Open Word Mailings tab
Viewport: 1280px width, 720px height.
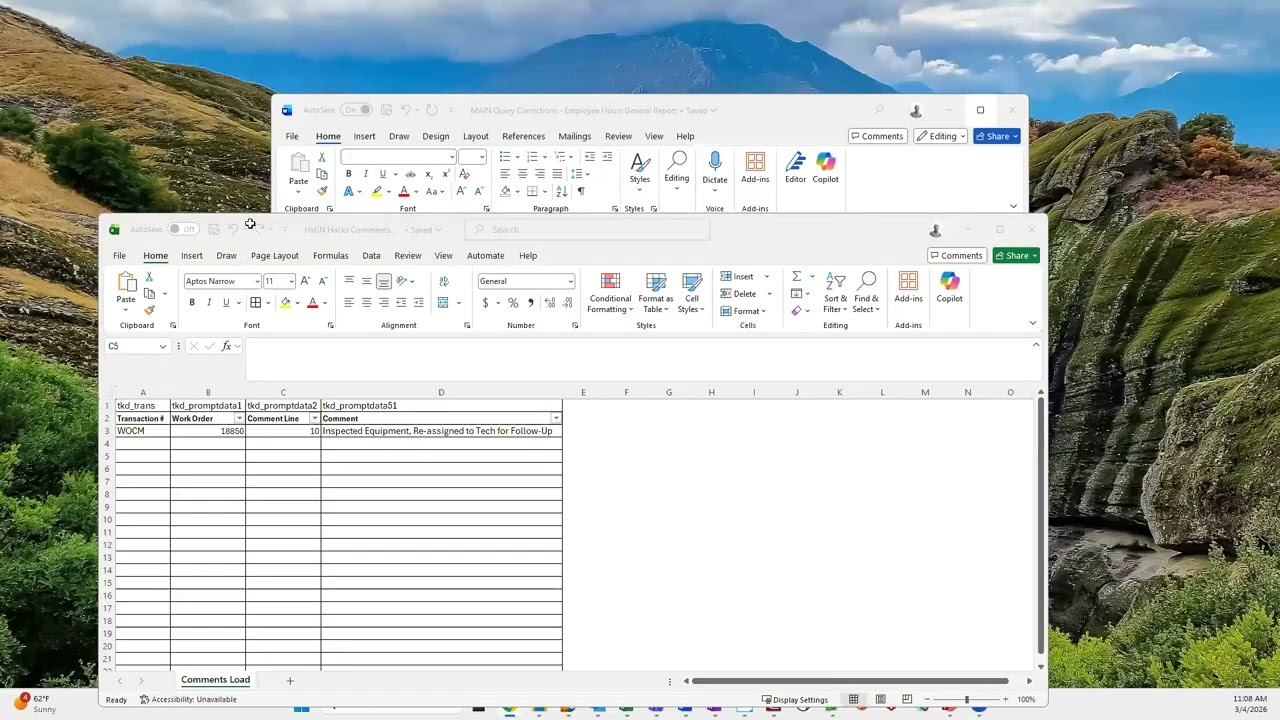(x=575, y=136)
